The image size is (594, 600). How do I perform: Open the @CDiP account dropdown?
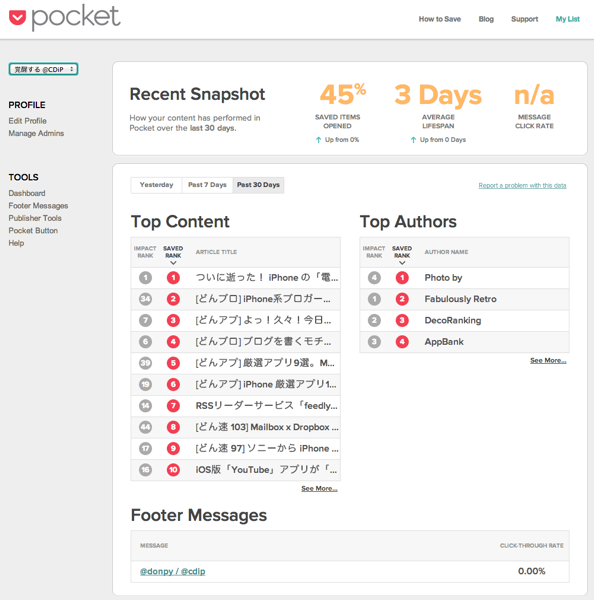coord(43,69)
